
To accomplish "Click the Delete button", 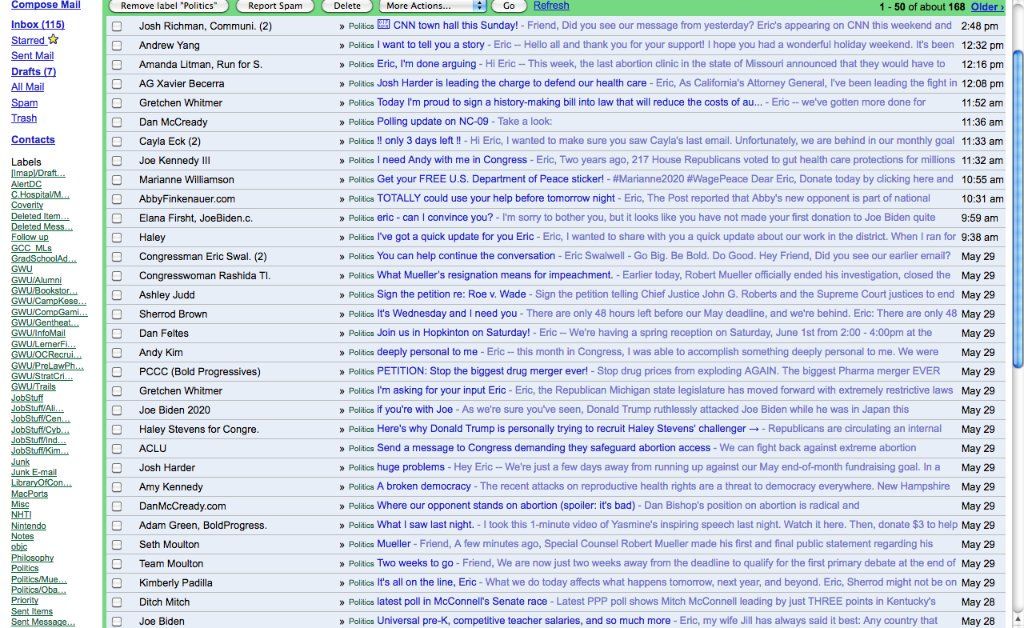I will 347,6.
